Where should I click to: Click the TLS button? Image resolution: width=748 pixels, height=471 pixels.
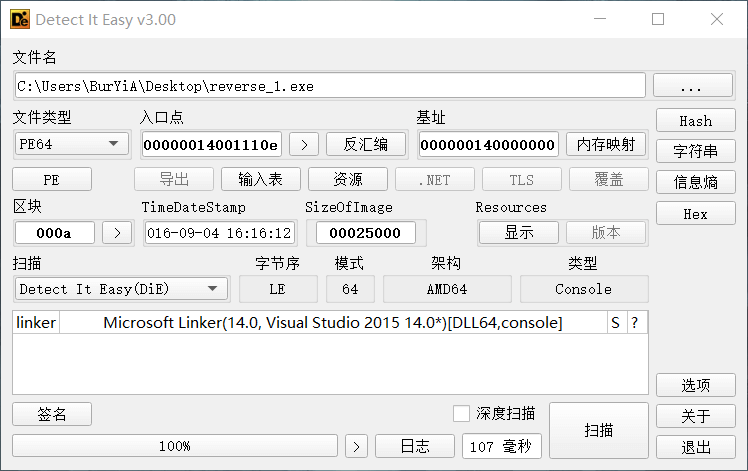522,179
